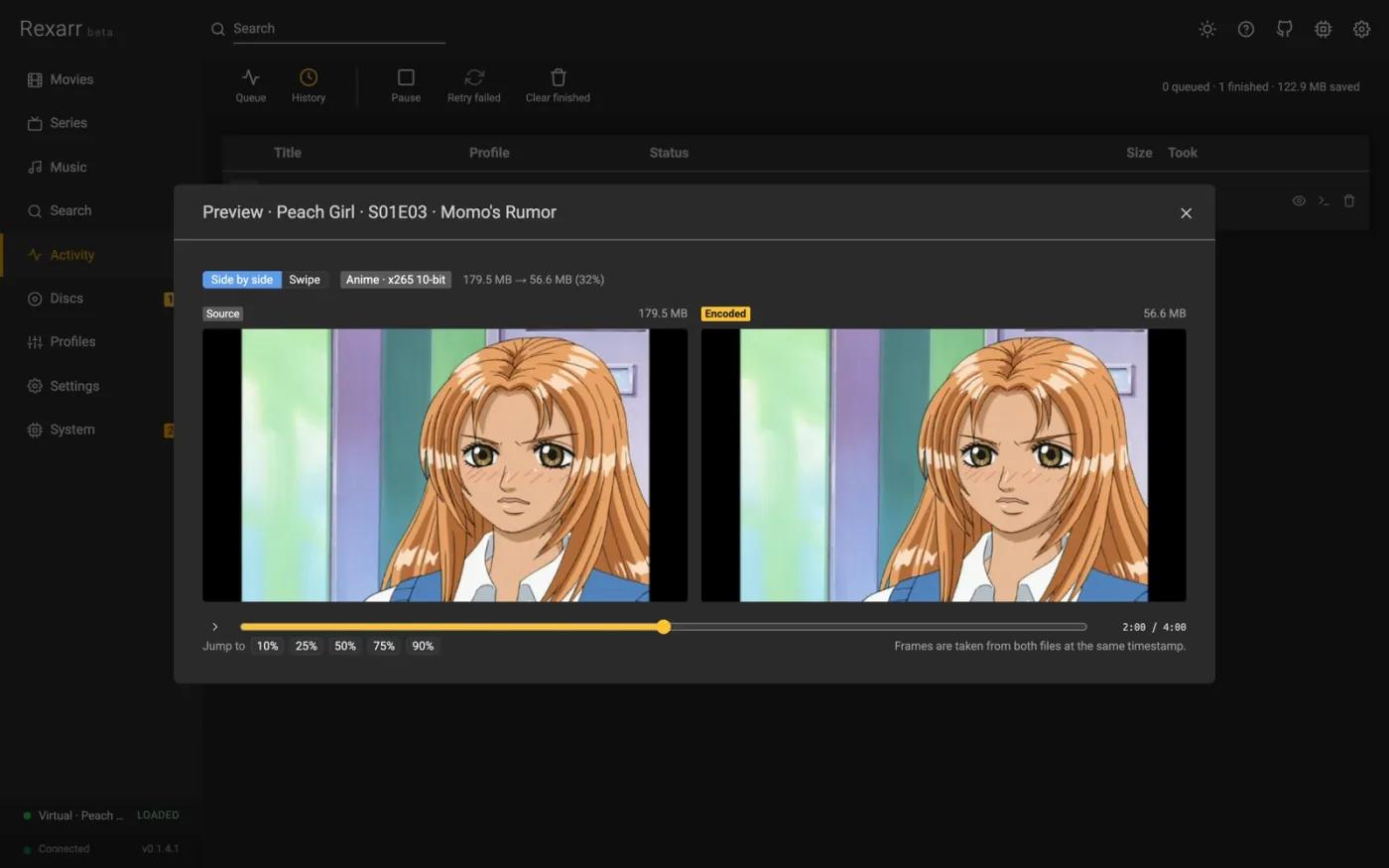Image resolution: width=1389 pixels, height=868 pixels.
Task: Switch to Swipe comparison mode
Action: point(305,280)
